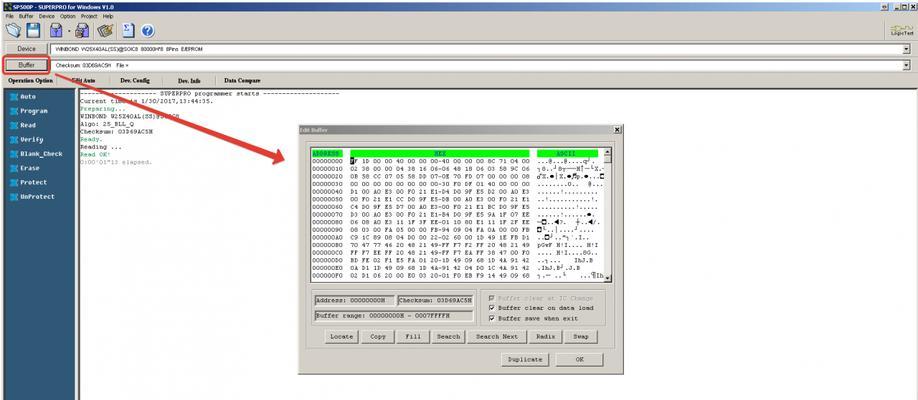Click the Save Project toolbar icon
Screen dimensions: 918x400
pos(83,30)
